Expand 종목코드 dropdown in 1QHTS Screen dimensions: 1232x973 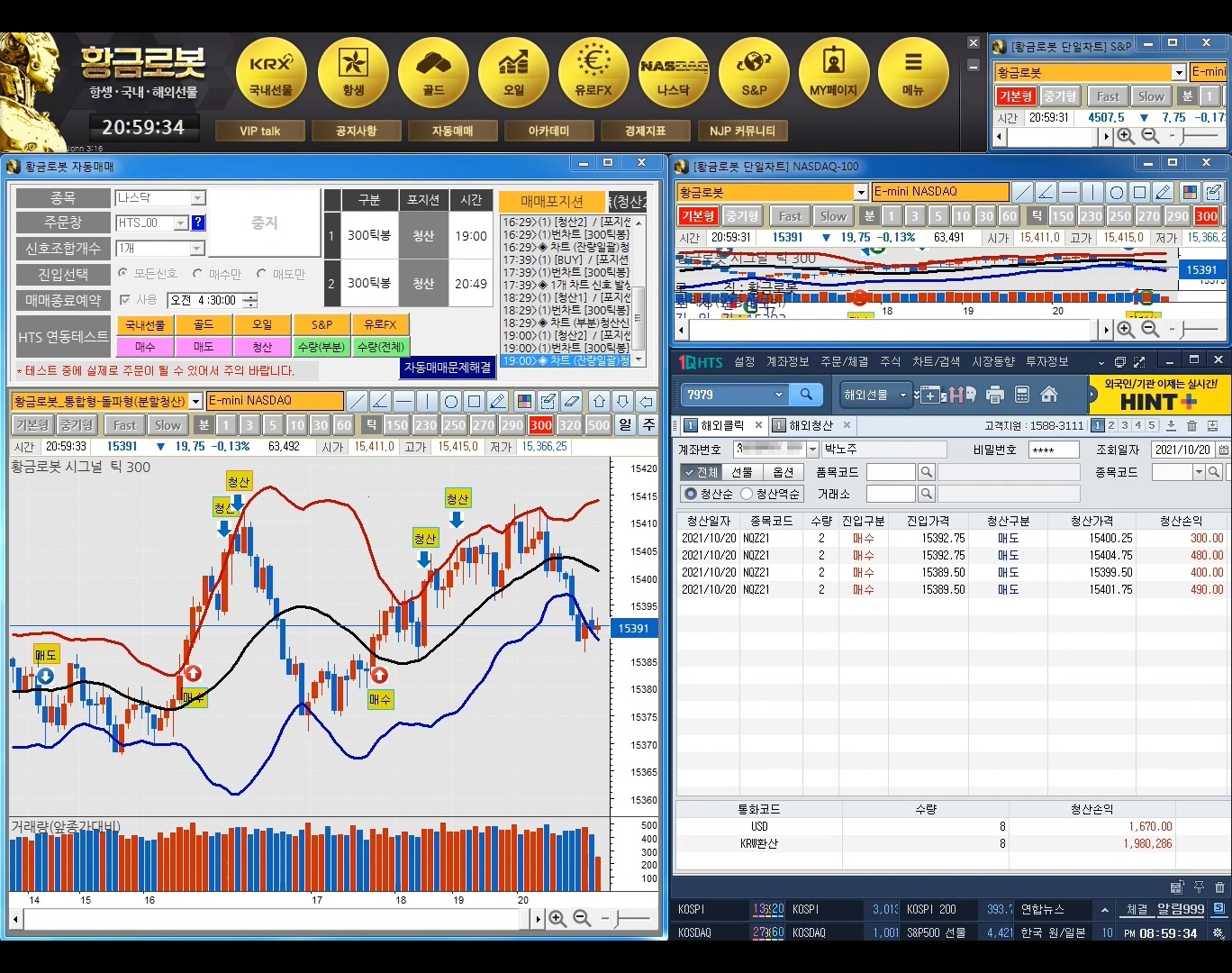pyautogui.click(x=1199, y=472)
